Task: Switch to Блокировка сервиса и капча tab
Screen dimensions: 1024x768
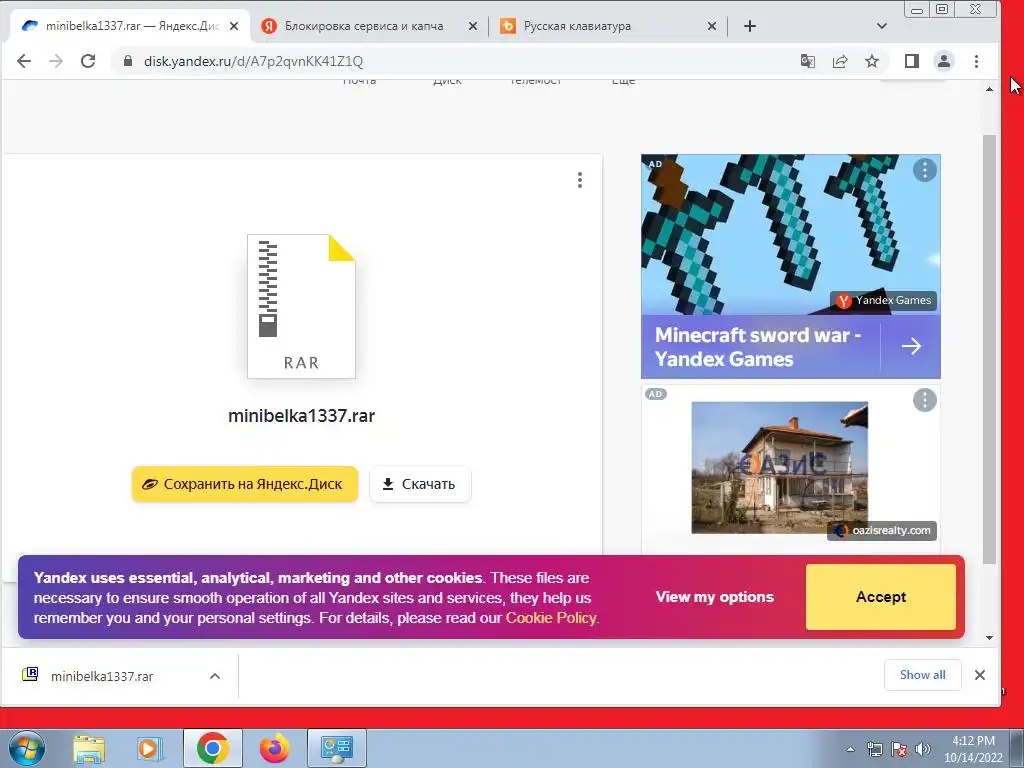Action: pyautogui.click(x=369, y=26)
